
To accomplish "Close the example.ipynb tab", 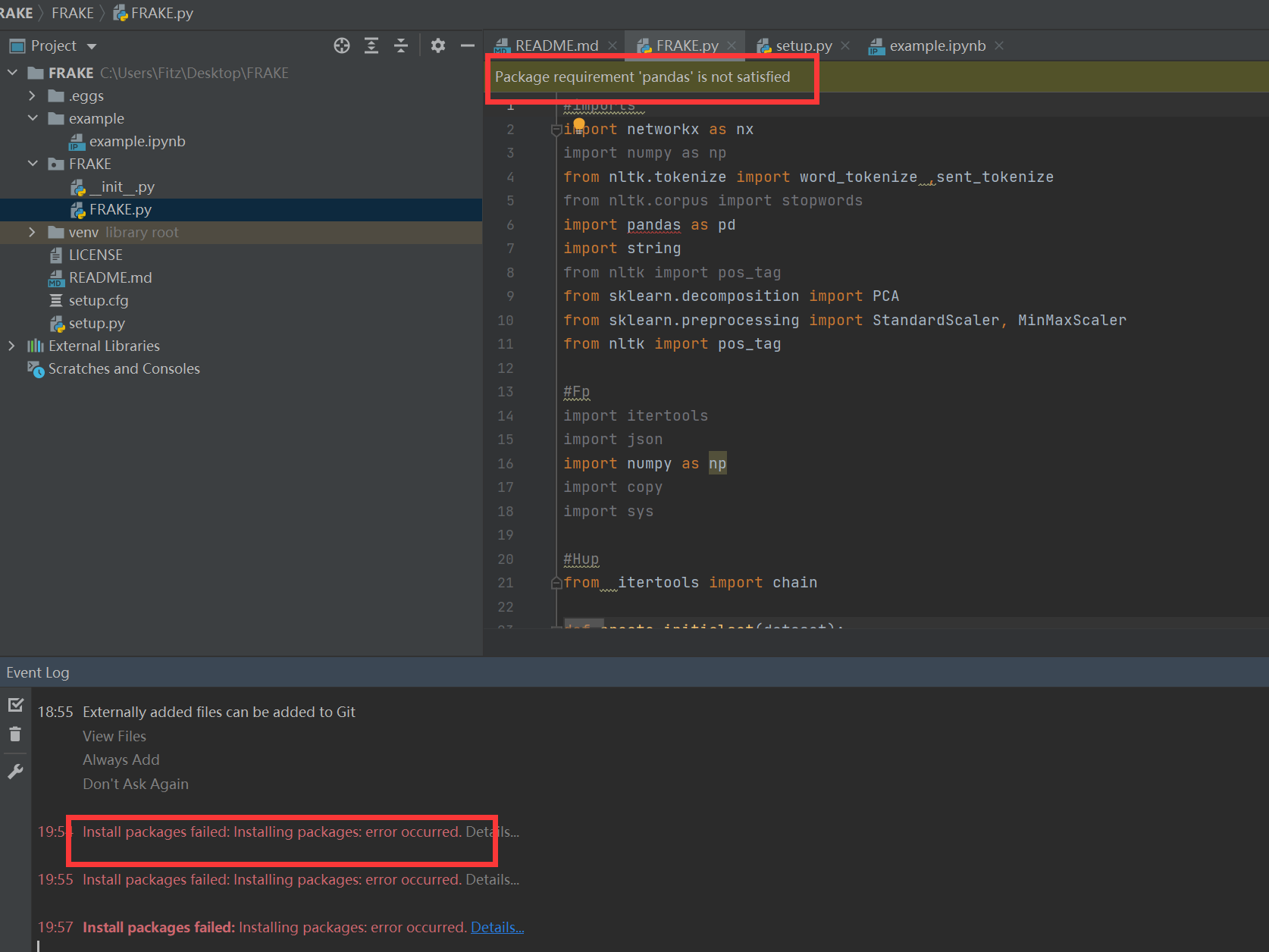I will pyautogui.click(x=999, y=45).
